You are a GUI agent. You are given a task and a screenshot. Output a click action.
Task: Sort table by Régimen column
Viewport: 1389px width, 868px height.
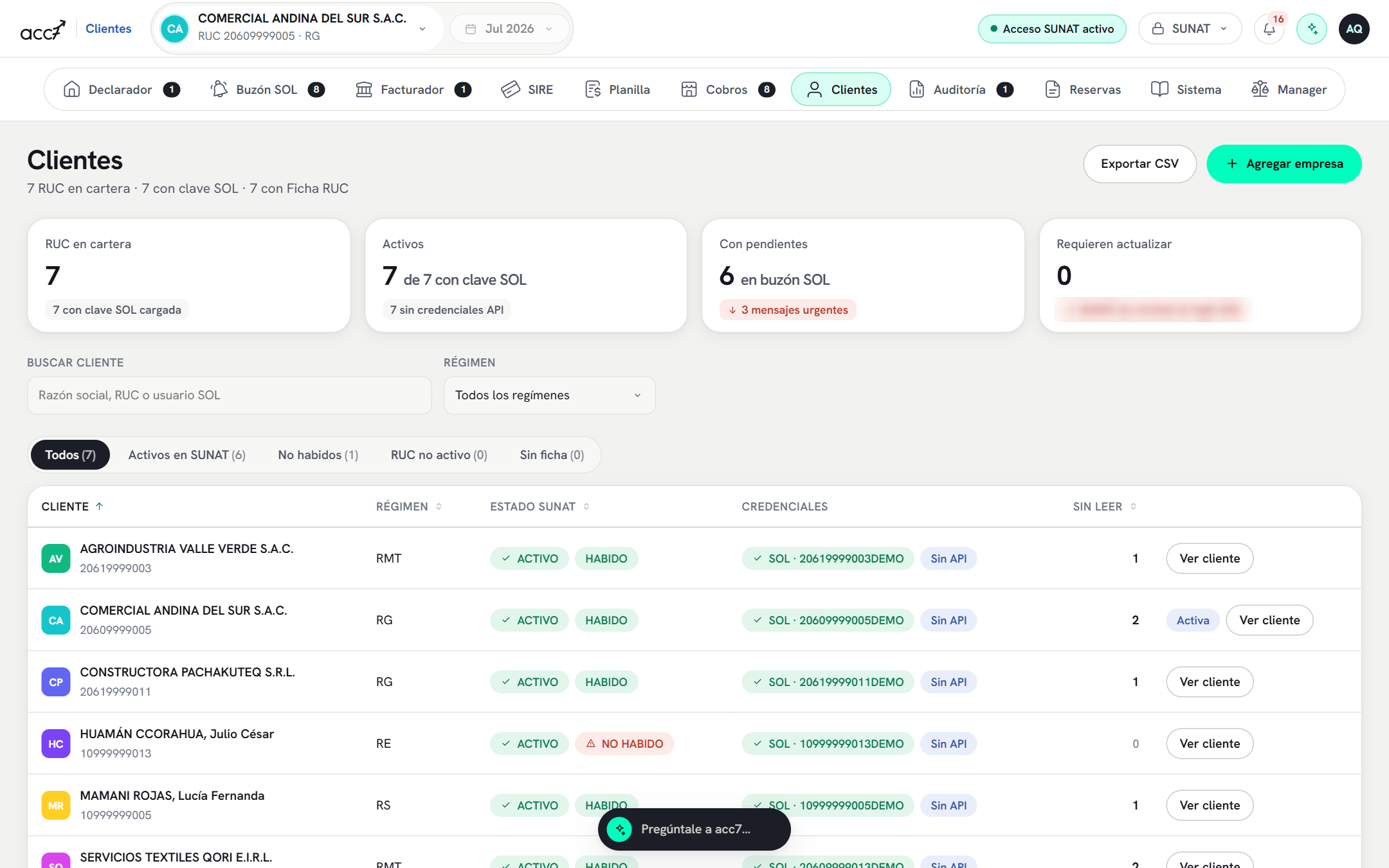tap(409, 507)
